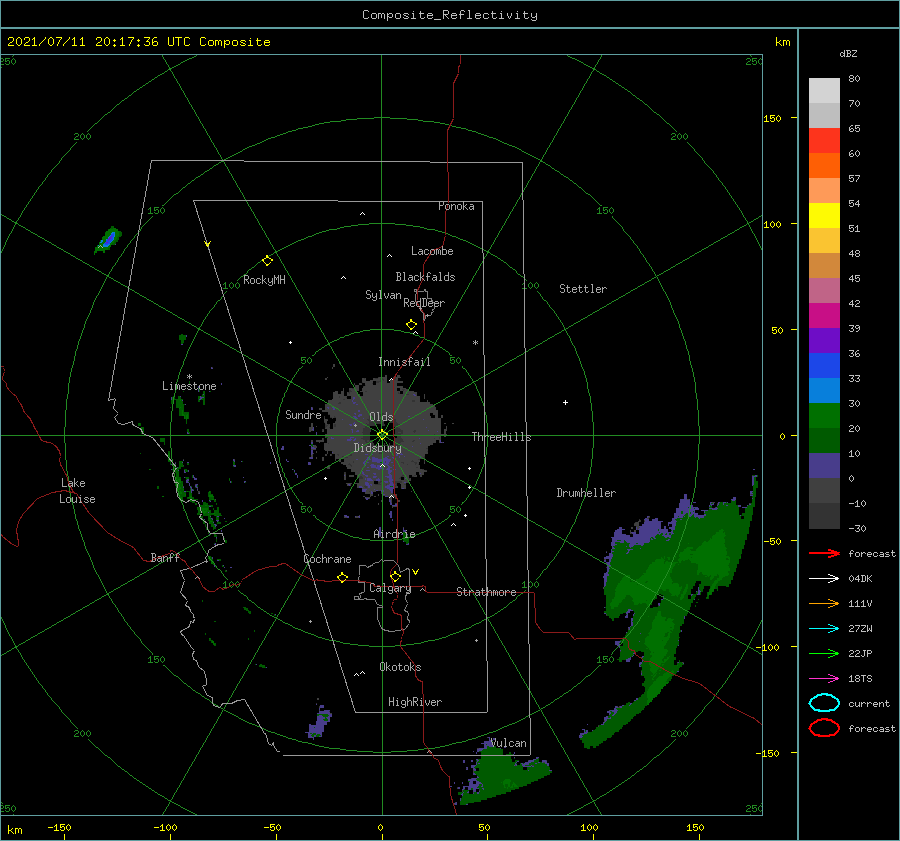Click the red forecast ellipse icon
The height and width of the screenshot is (841, 900).
coord(824,728)
